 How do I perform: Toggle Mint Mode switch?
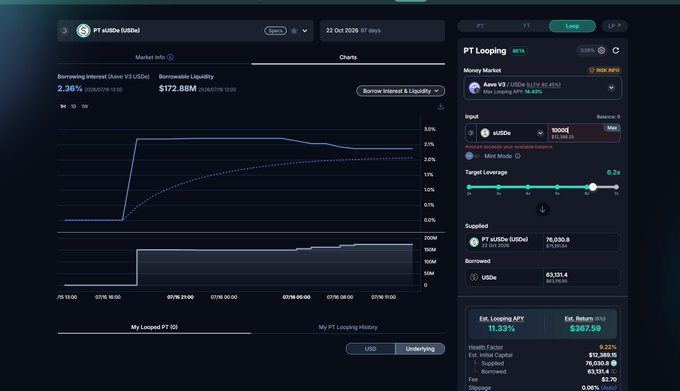[x=472, y=156]
